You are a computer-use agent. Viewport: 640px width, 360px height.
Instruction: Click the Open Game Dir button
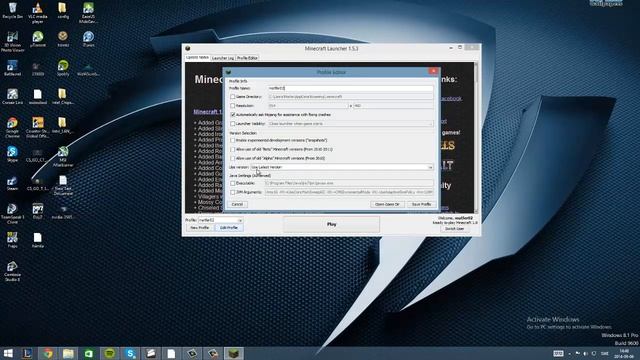[x=387, y=204]
